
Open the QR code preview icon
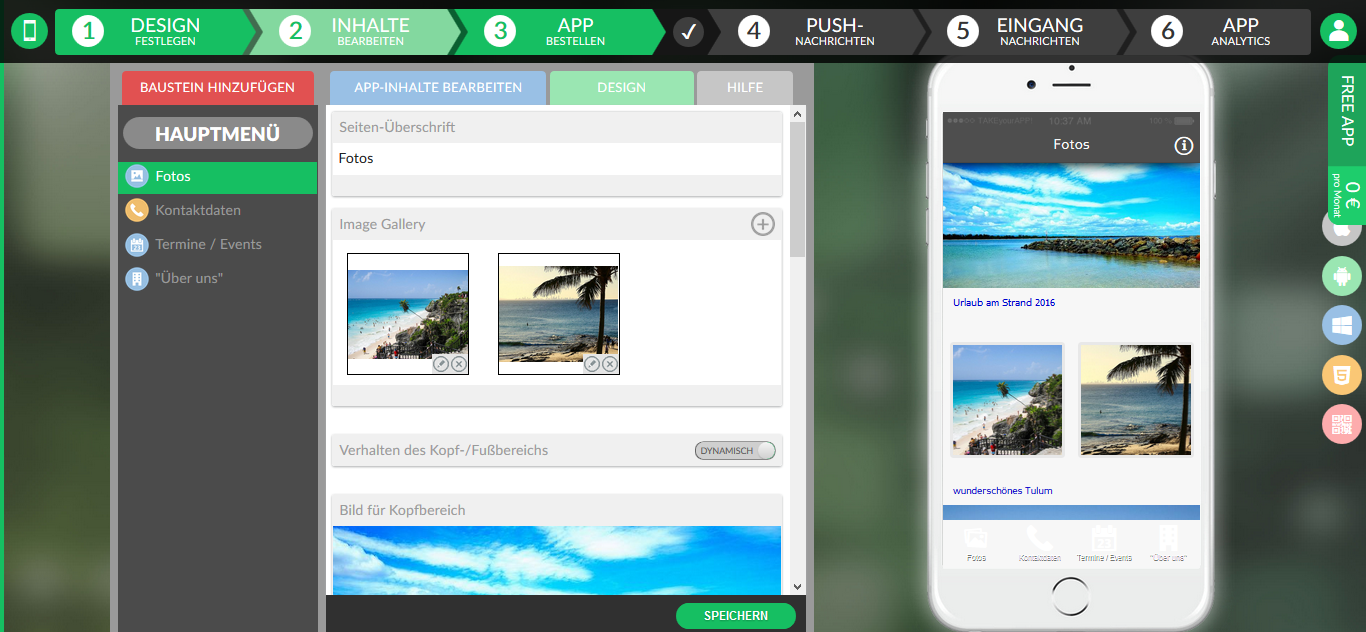tap(1342, 424)
